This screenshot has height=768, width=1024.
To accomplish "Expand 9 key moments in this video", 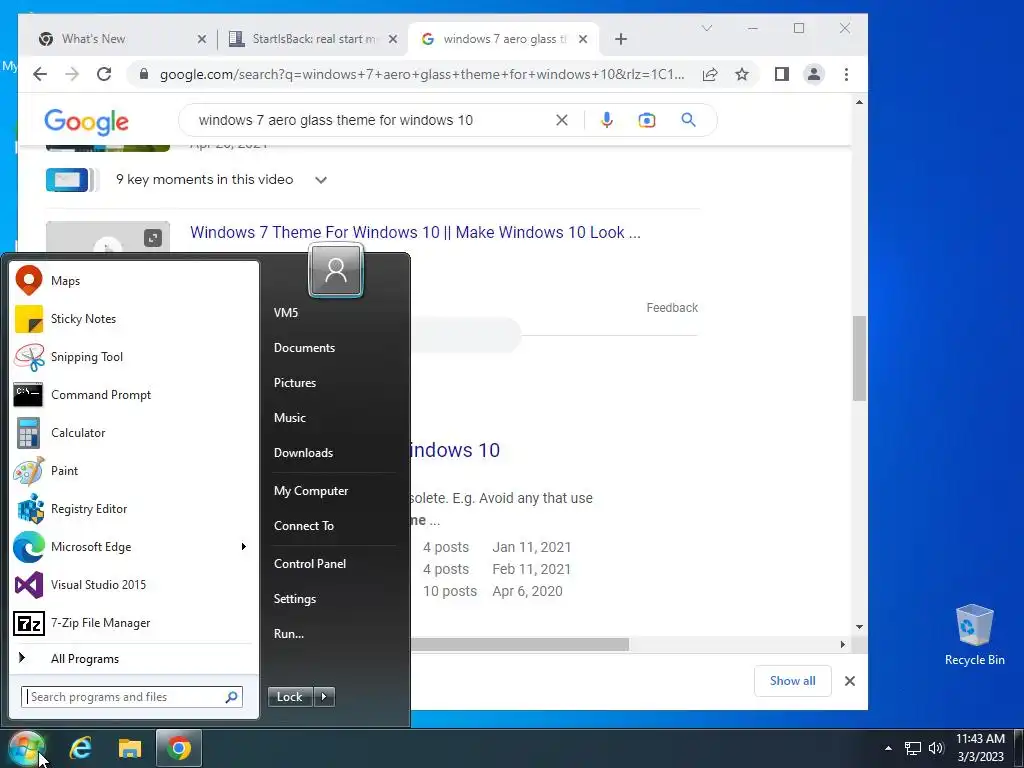I will coord(321,180).
